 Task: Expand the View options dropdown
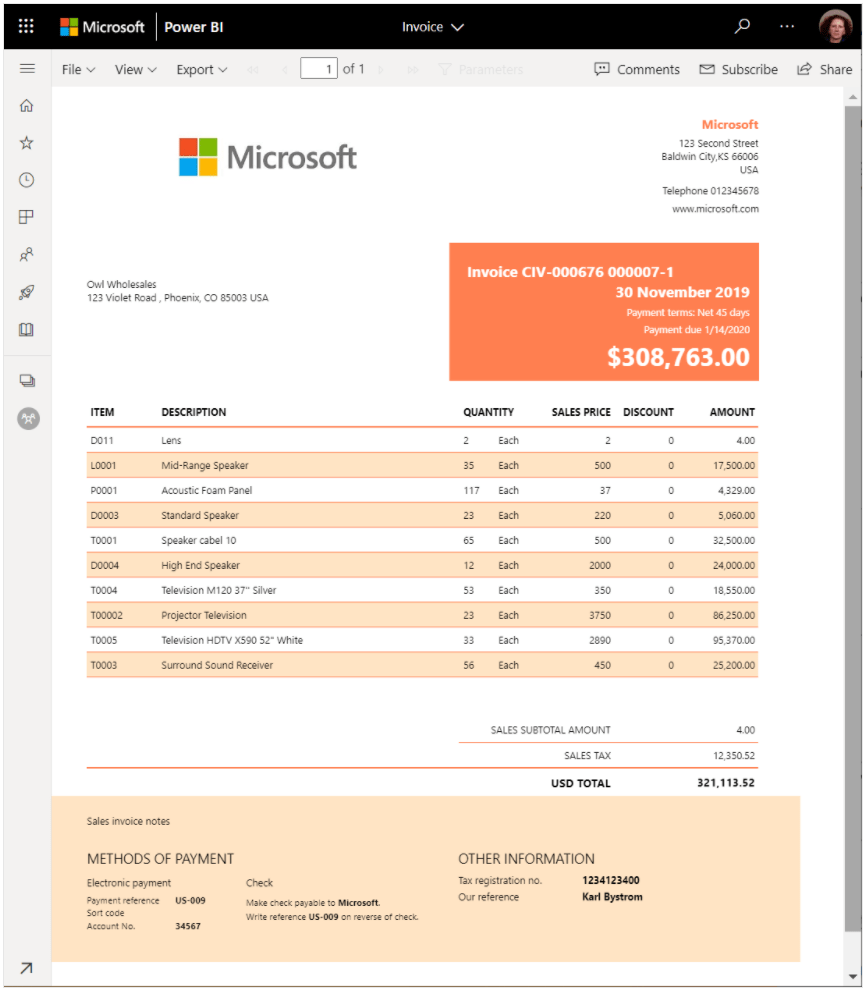coord(135,69)
